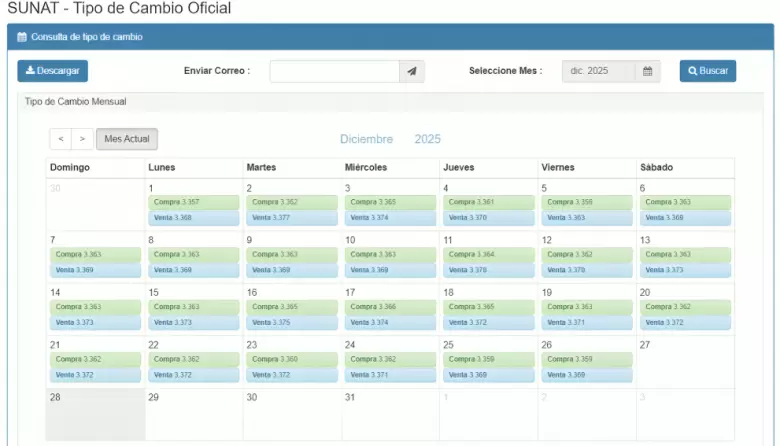
Task: Click Venta 3.375 entry on December 16
Action: pos(291,322)
